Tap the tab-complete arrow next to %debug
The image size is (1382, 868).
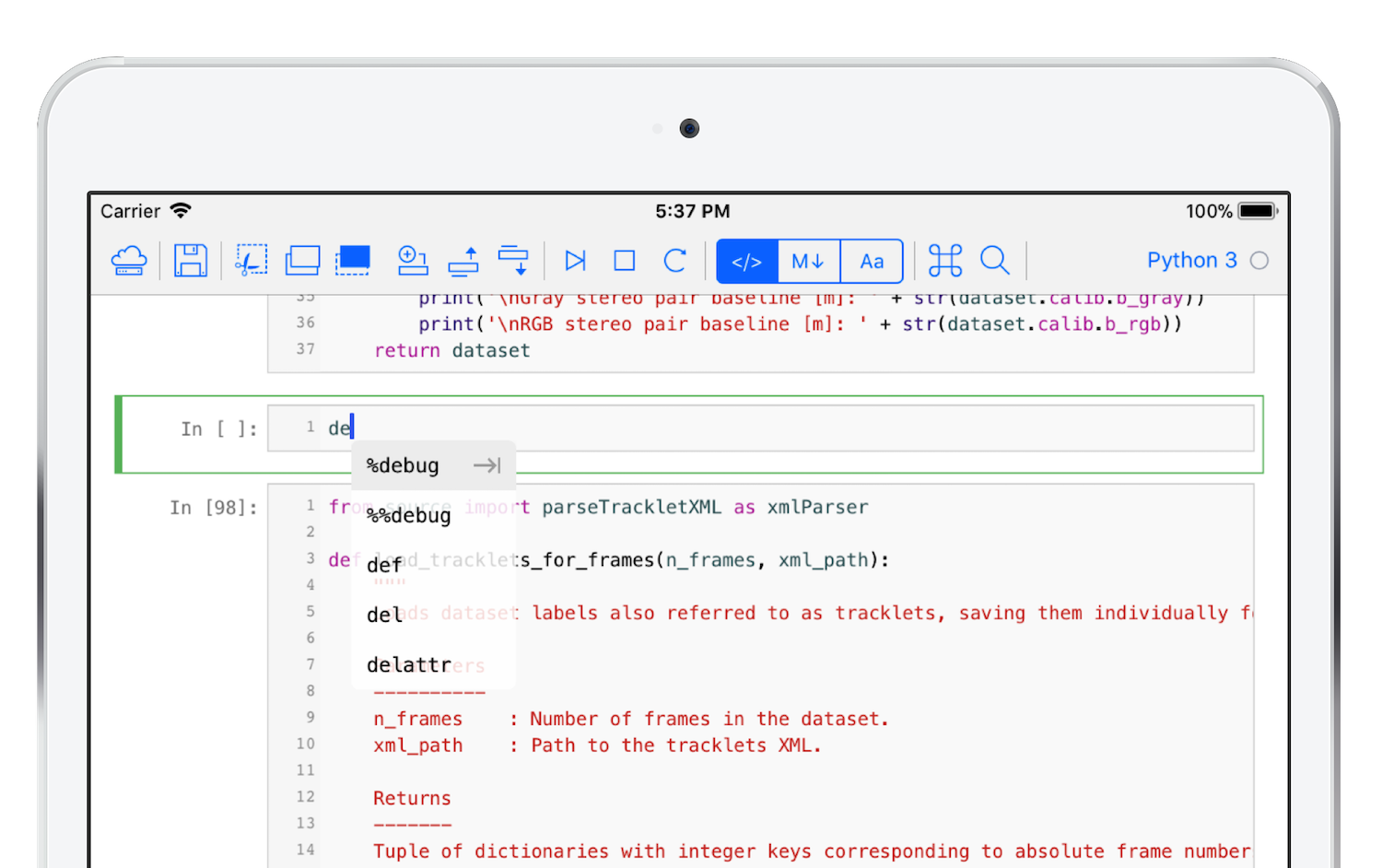[x=487, y=465]
